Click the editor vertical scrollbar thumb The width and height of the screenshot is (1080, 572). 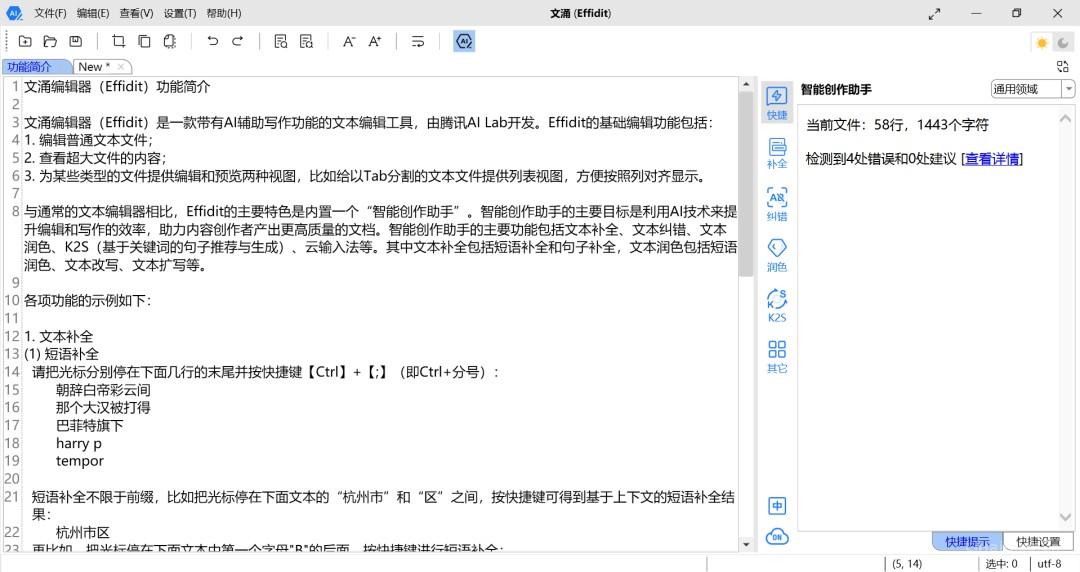746,184
